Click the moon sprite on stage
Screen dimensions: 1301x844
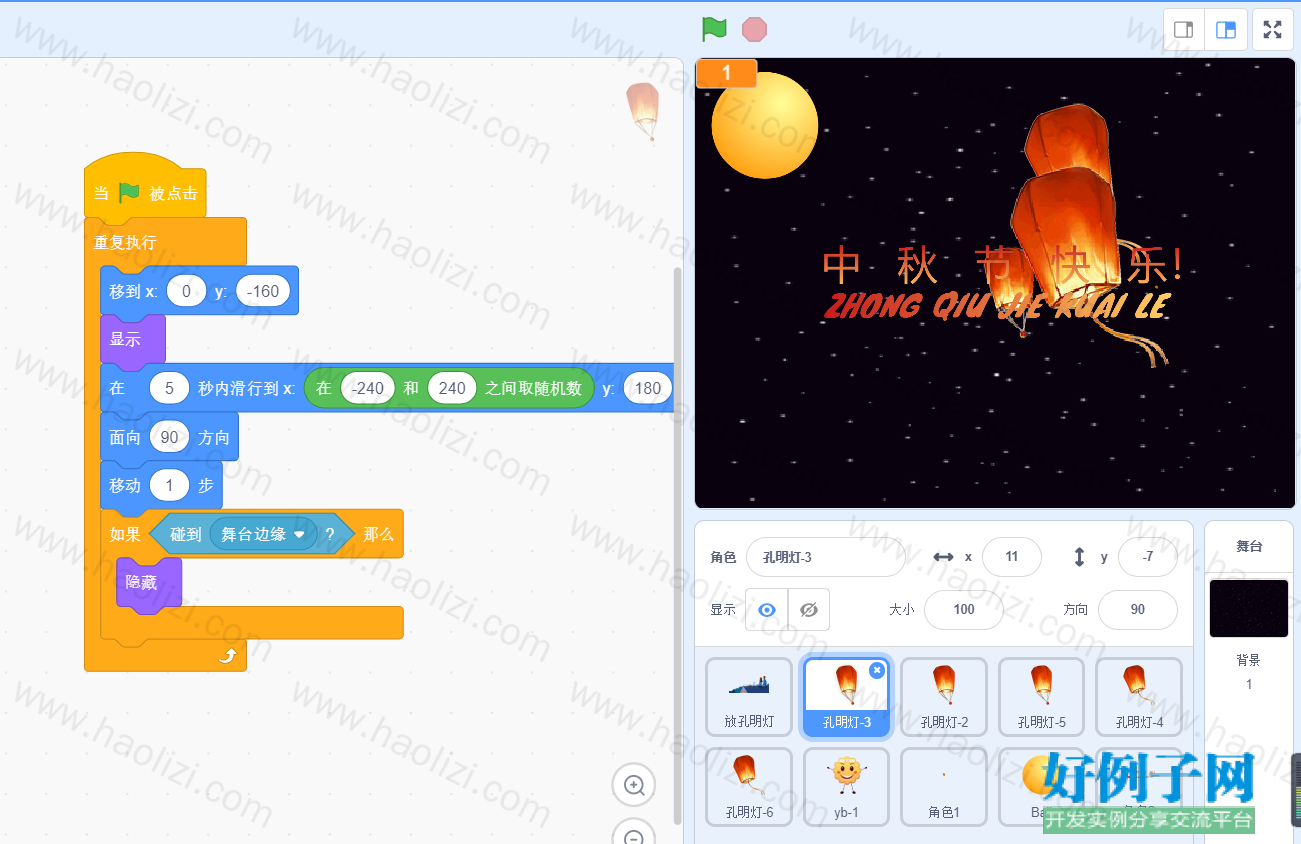(x=765, y=126)
